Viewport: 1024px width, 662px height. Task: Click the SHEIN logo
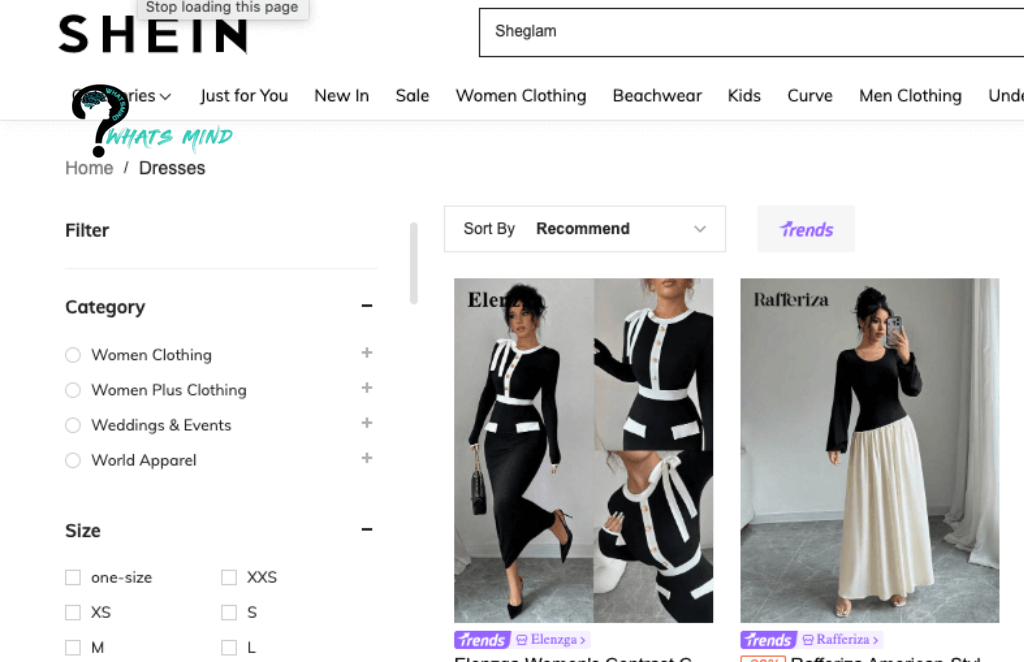[153, 33]
